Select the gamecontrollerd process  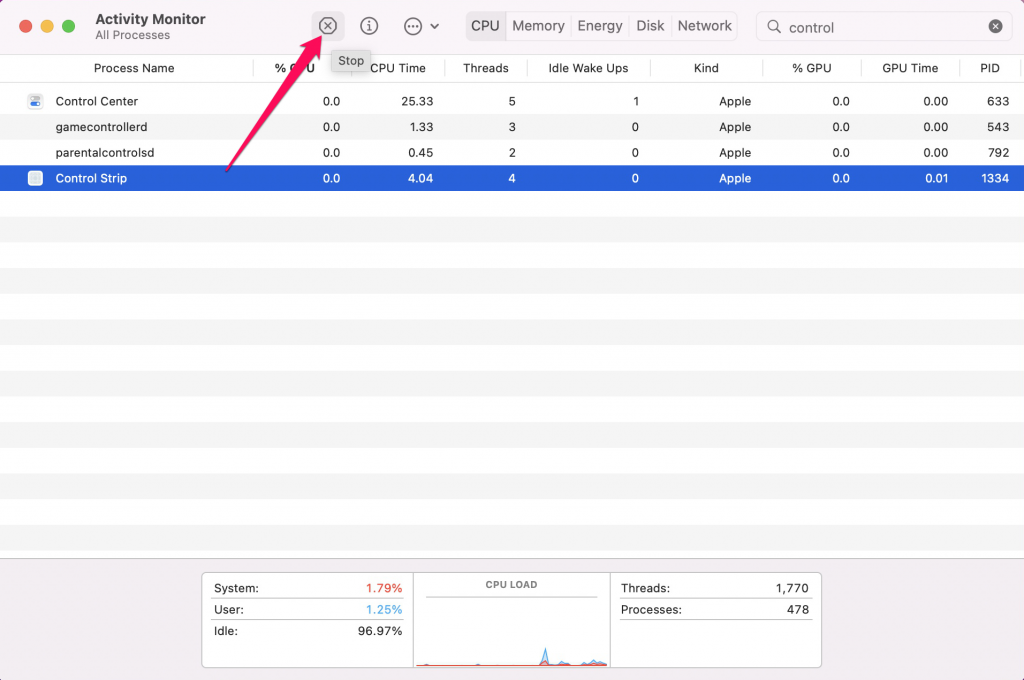click(x=101, y=127)
